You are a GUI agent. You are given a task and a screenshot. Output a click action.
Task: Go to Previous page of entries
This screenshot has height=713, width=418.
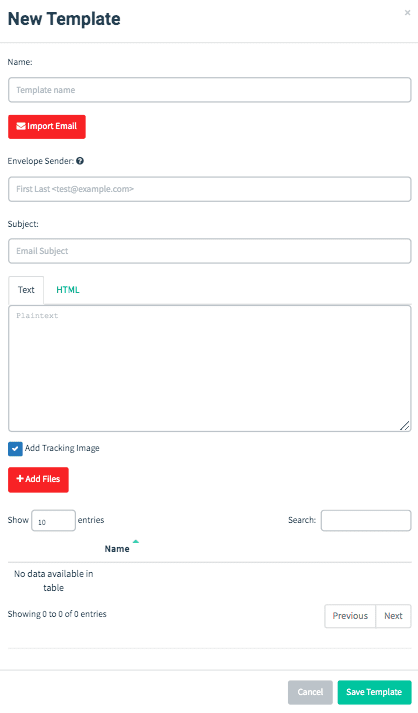[350, 616]
